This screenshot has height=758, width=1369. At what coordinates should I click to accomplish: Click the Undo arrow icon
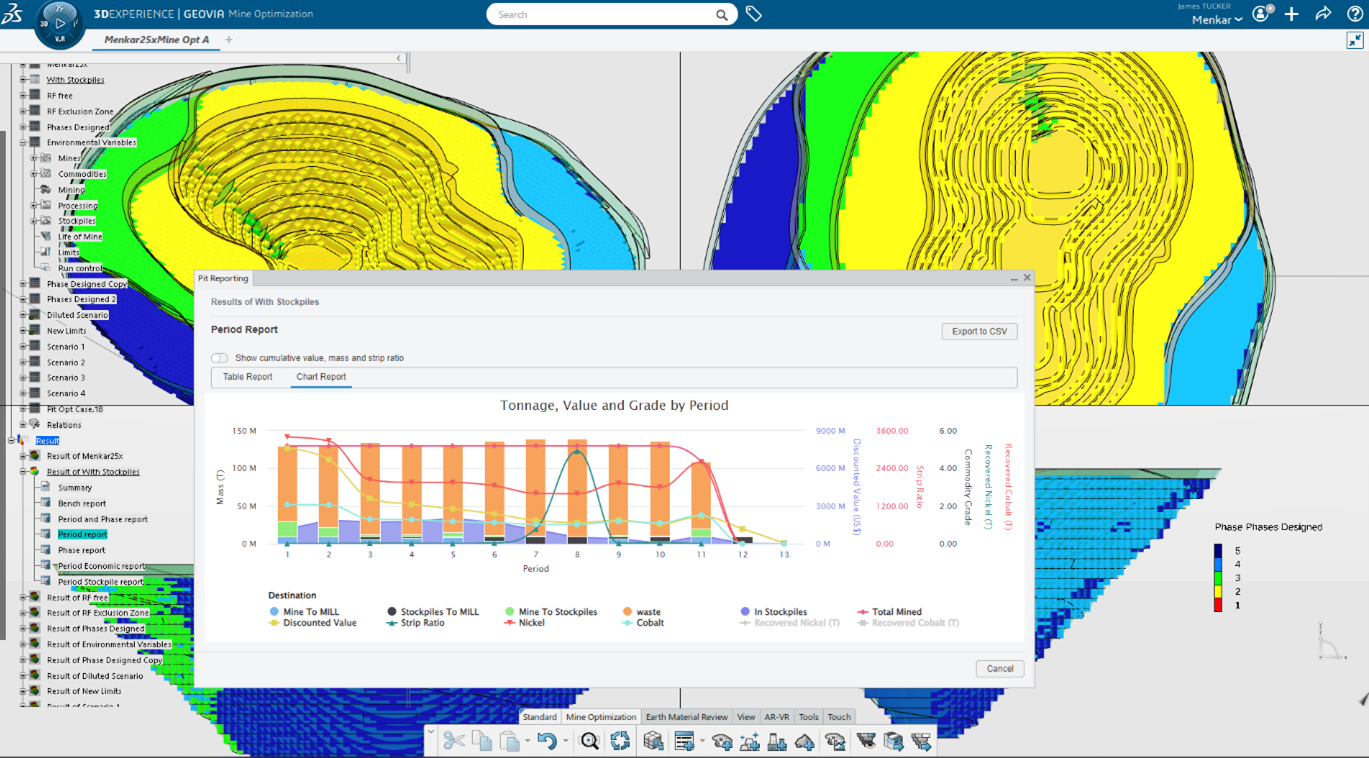pos(546,741)
